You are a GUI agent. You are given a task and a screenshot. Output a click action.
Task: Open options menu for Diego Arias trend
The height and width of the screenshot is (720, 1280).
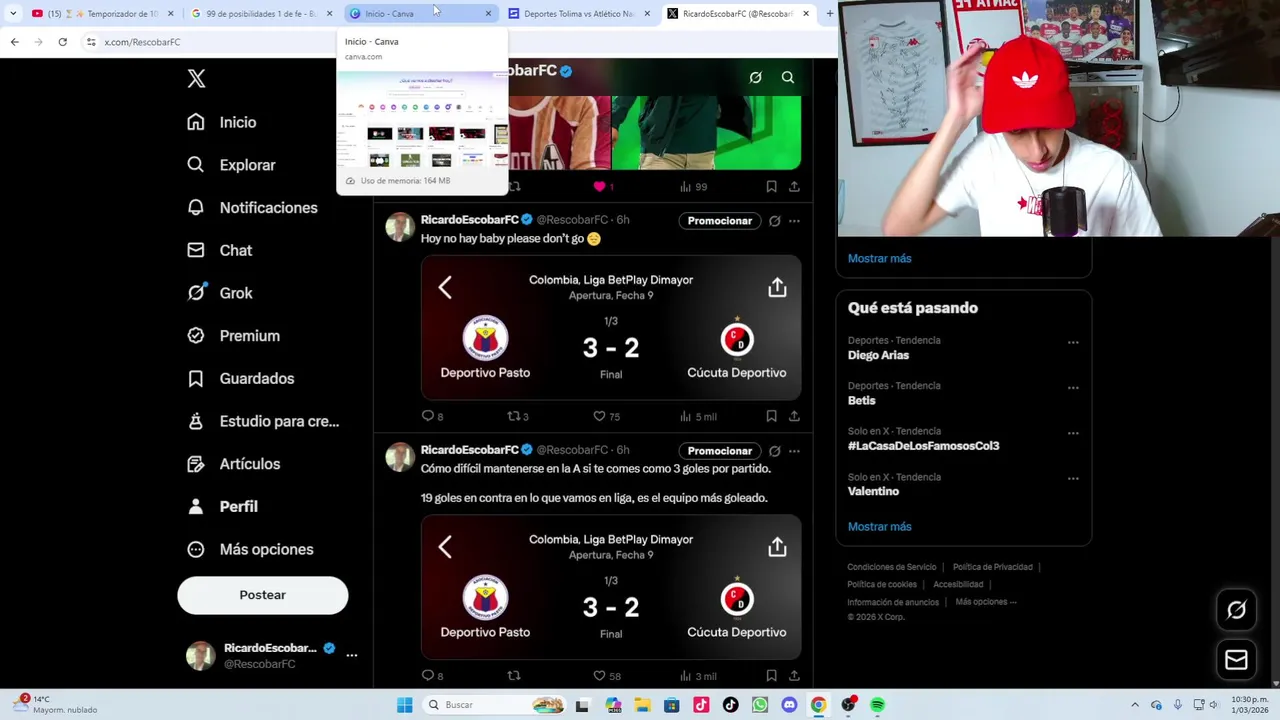click(1073, 342)
